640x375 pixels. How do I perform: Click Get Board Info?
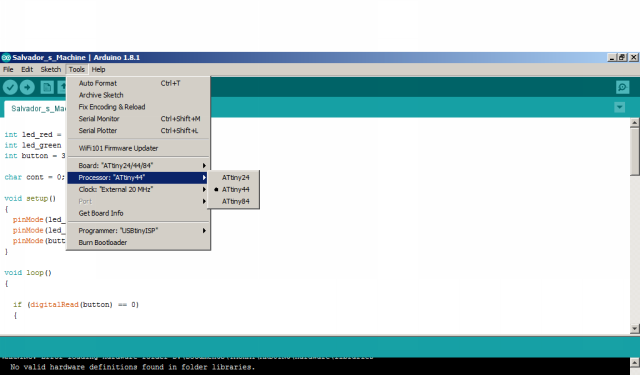(x=138, y=213)
